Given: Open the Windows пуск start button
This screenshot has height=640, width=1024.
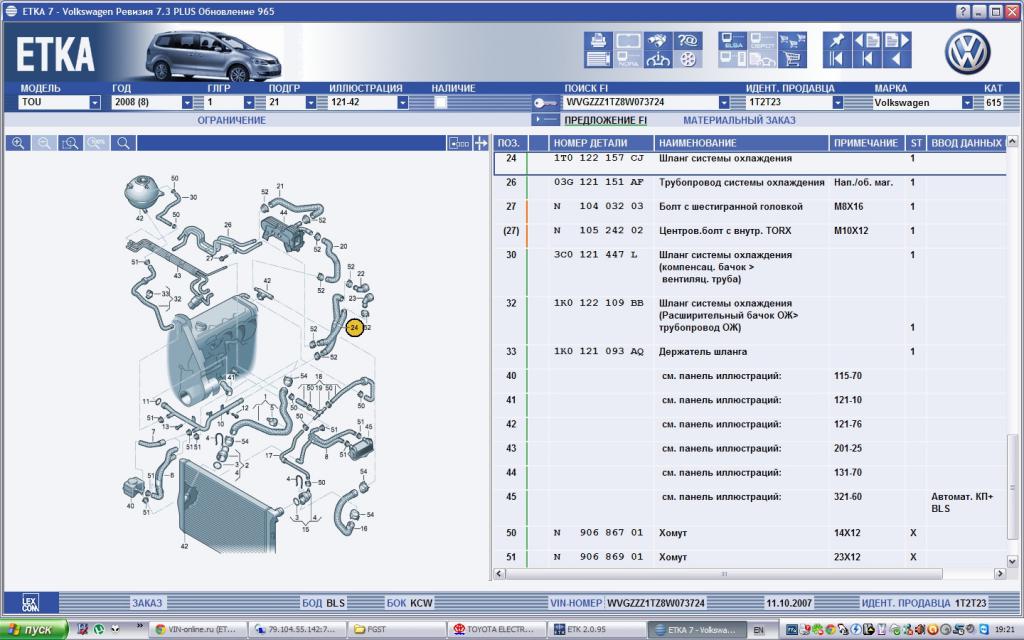Looking at the screenshot, I should (x=34, y=630).
